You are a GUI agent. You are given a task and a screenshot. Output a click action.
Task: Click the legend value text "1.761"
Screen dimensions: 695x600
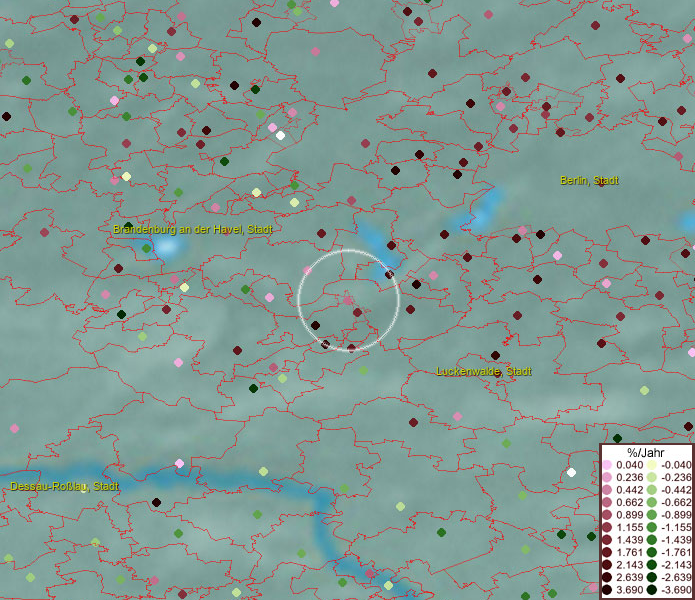pos(629,552)
